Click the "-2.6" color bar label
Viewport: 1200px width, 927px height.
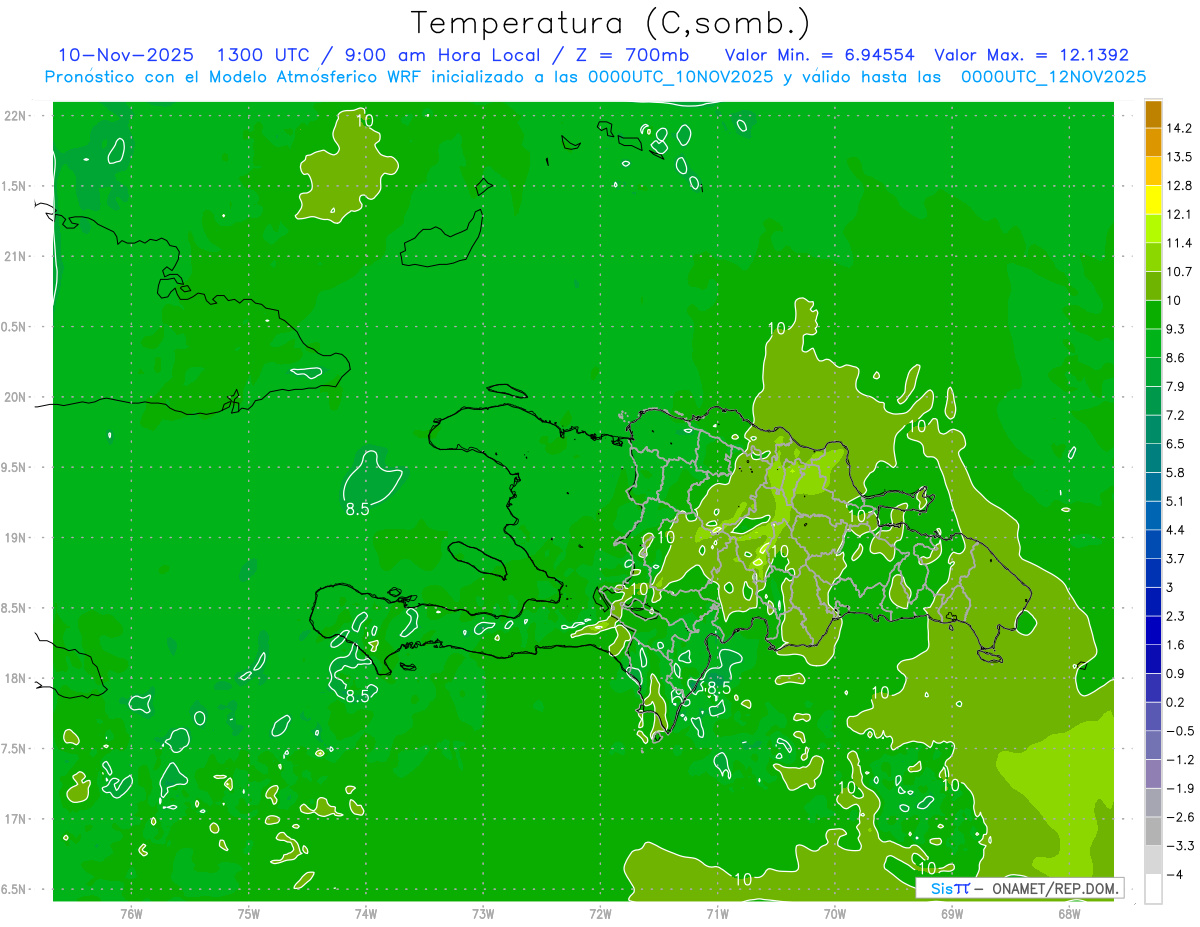pyautogui.click(x=1179, y=817)
